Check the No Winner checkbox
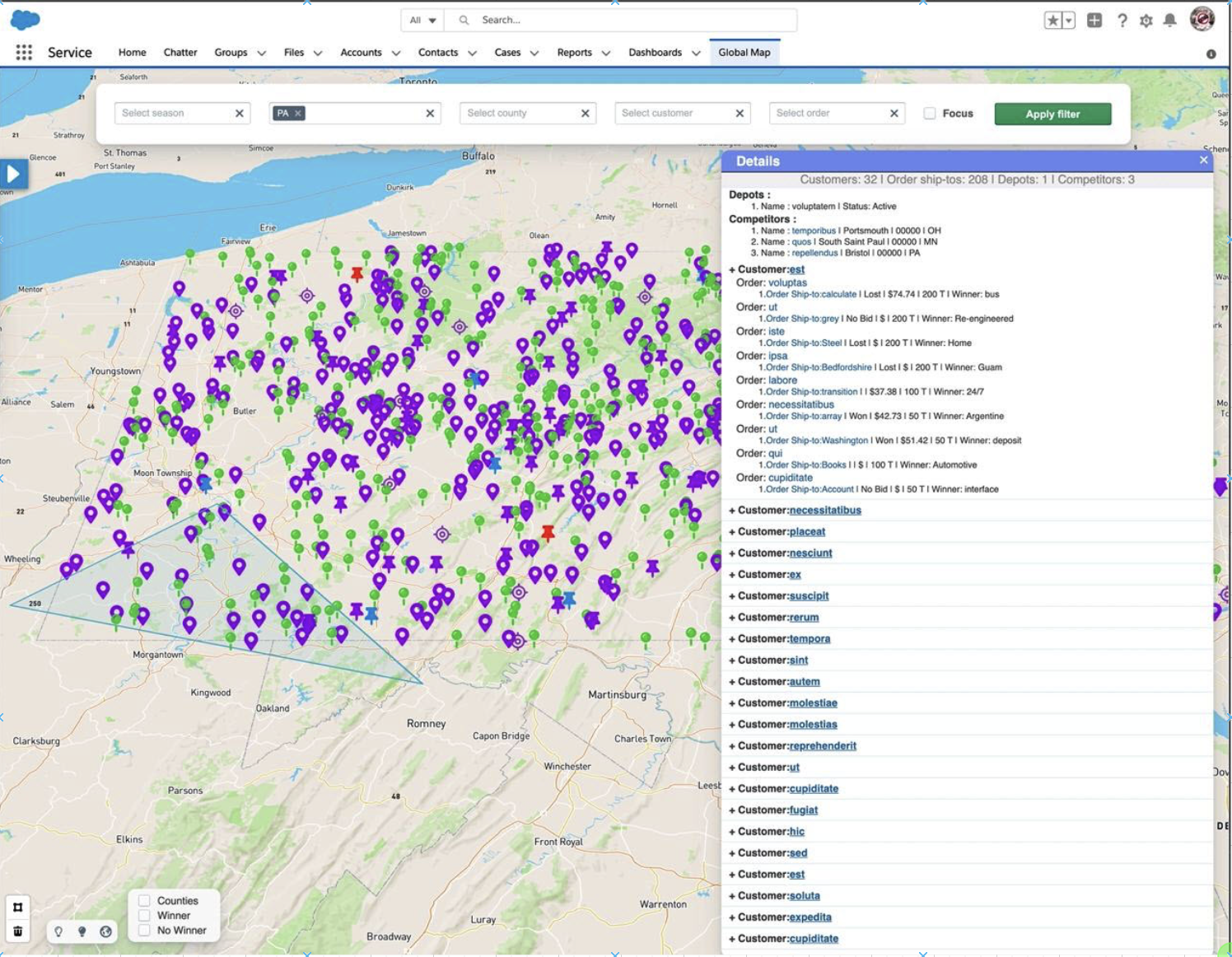 [x=144, y=931]
